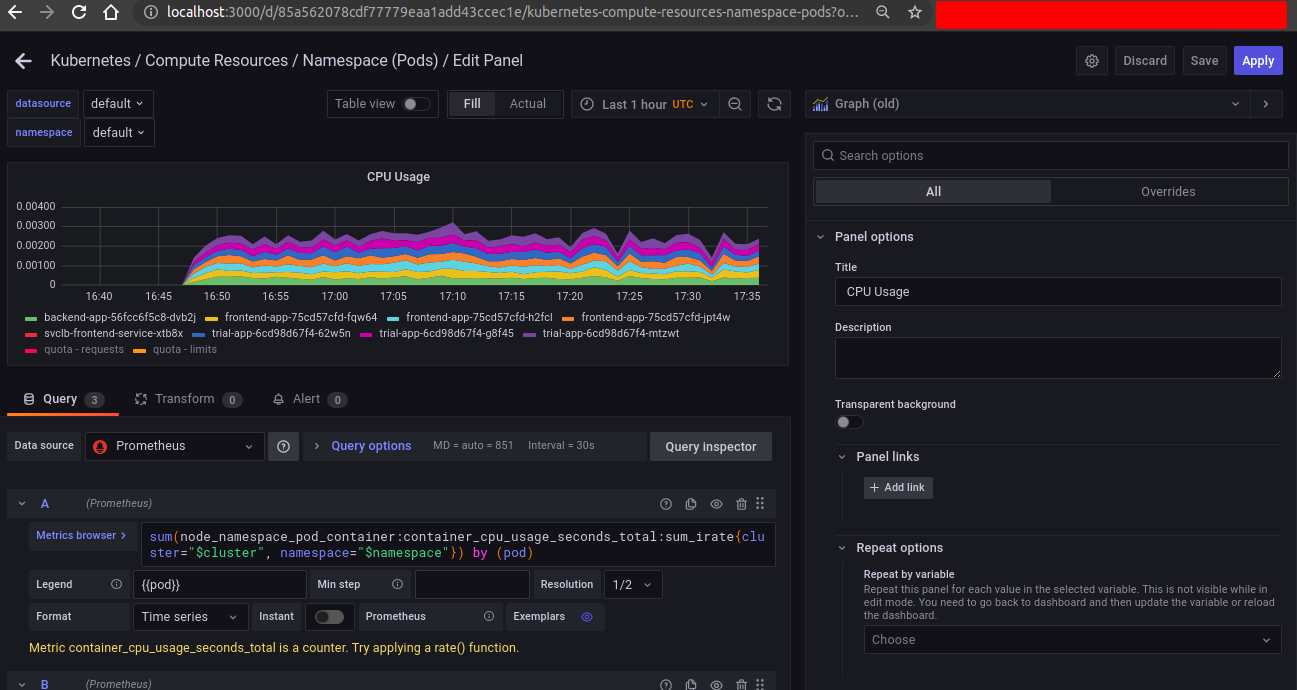Navigate forward in the browser

click(47, 12)
